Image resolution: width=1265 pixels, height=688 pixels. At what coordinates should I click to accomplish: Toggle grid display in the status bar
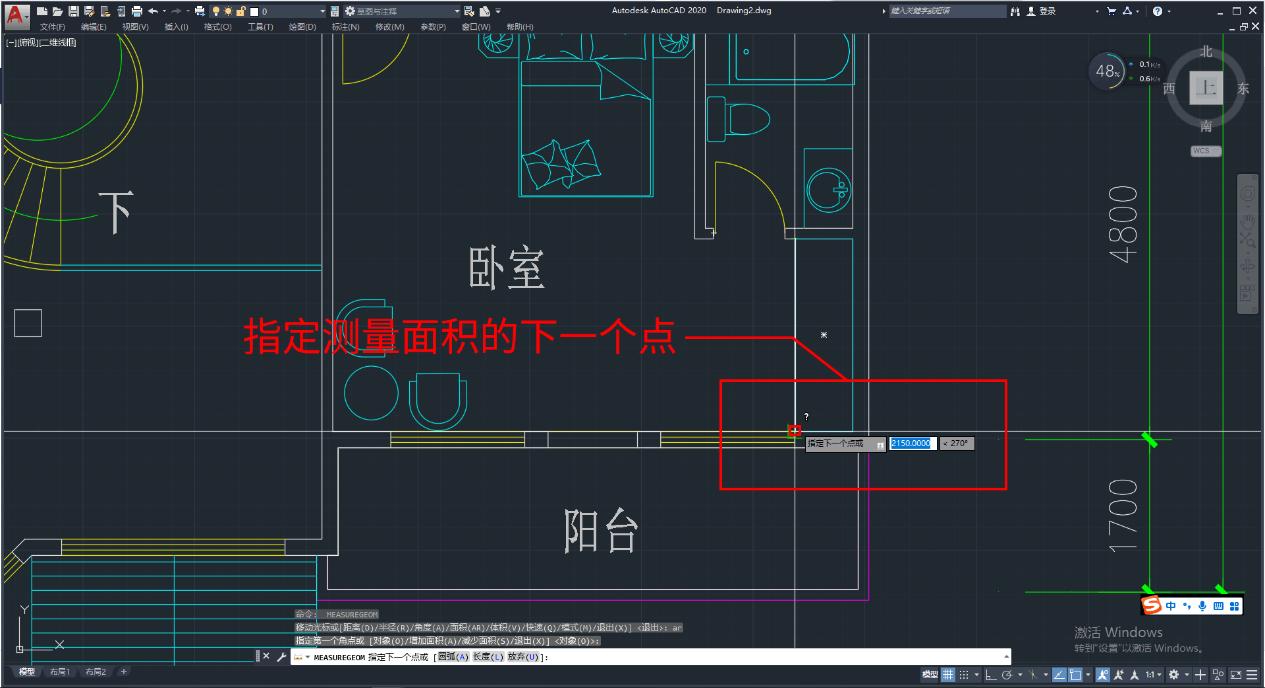[946, 672]
